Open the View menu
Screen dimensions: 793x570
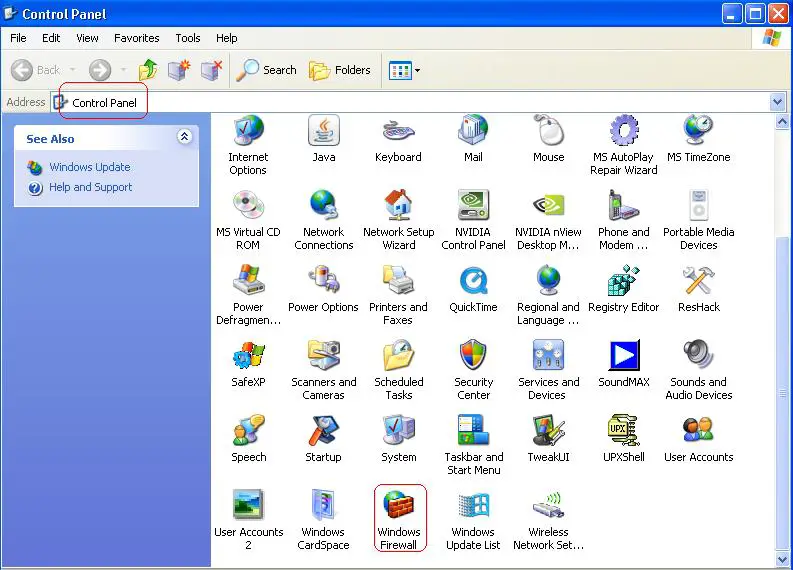pyautogui.click(x=87, y=38)
